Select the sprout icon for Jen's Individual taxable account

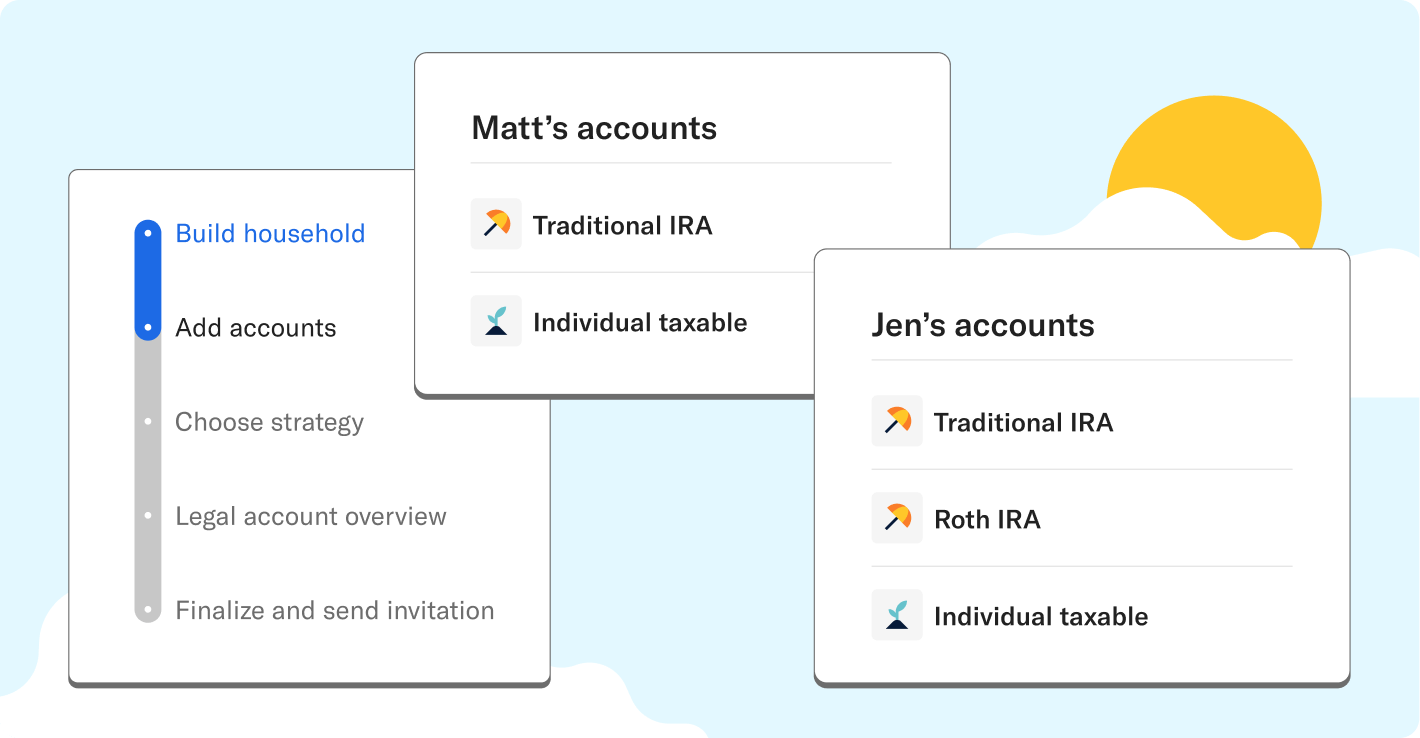tap(896, 615)
